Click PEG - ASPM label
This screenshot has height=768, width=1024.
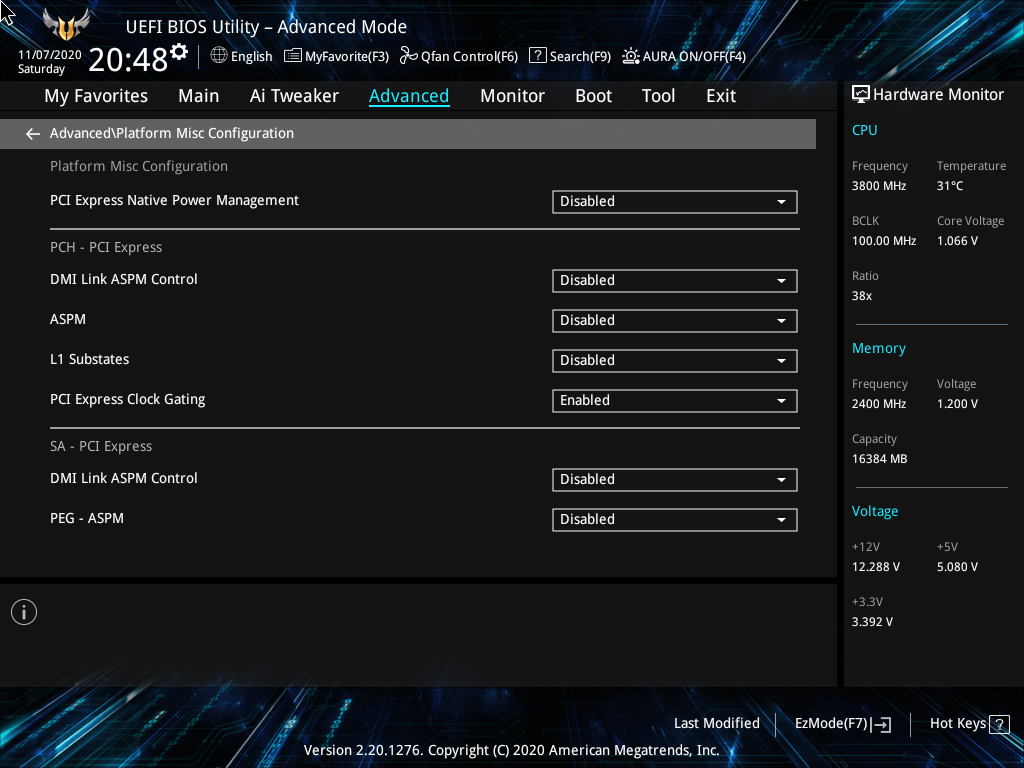coord(87,519)
